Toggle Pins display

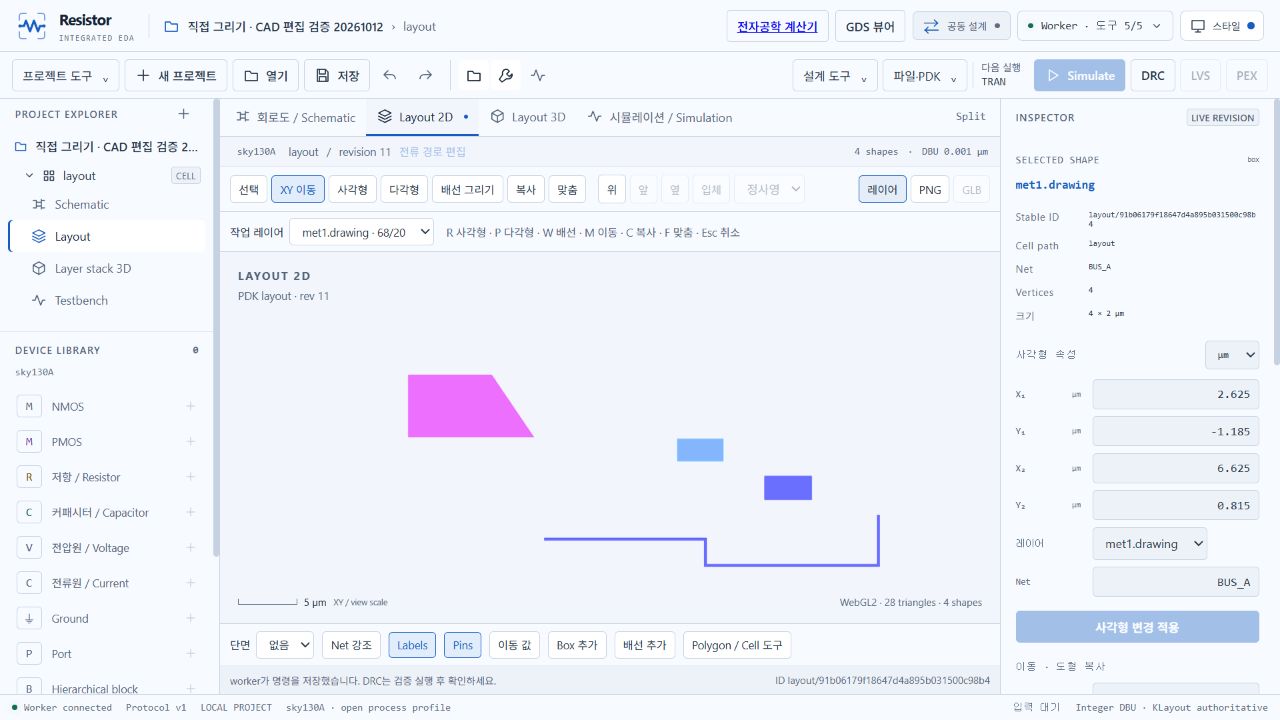[x=462, y=645]
